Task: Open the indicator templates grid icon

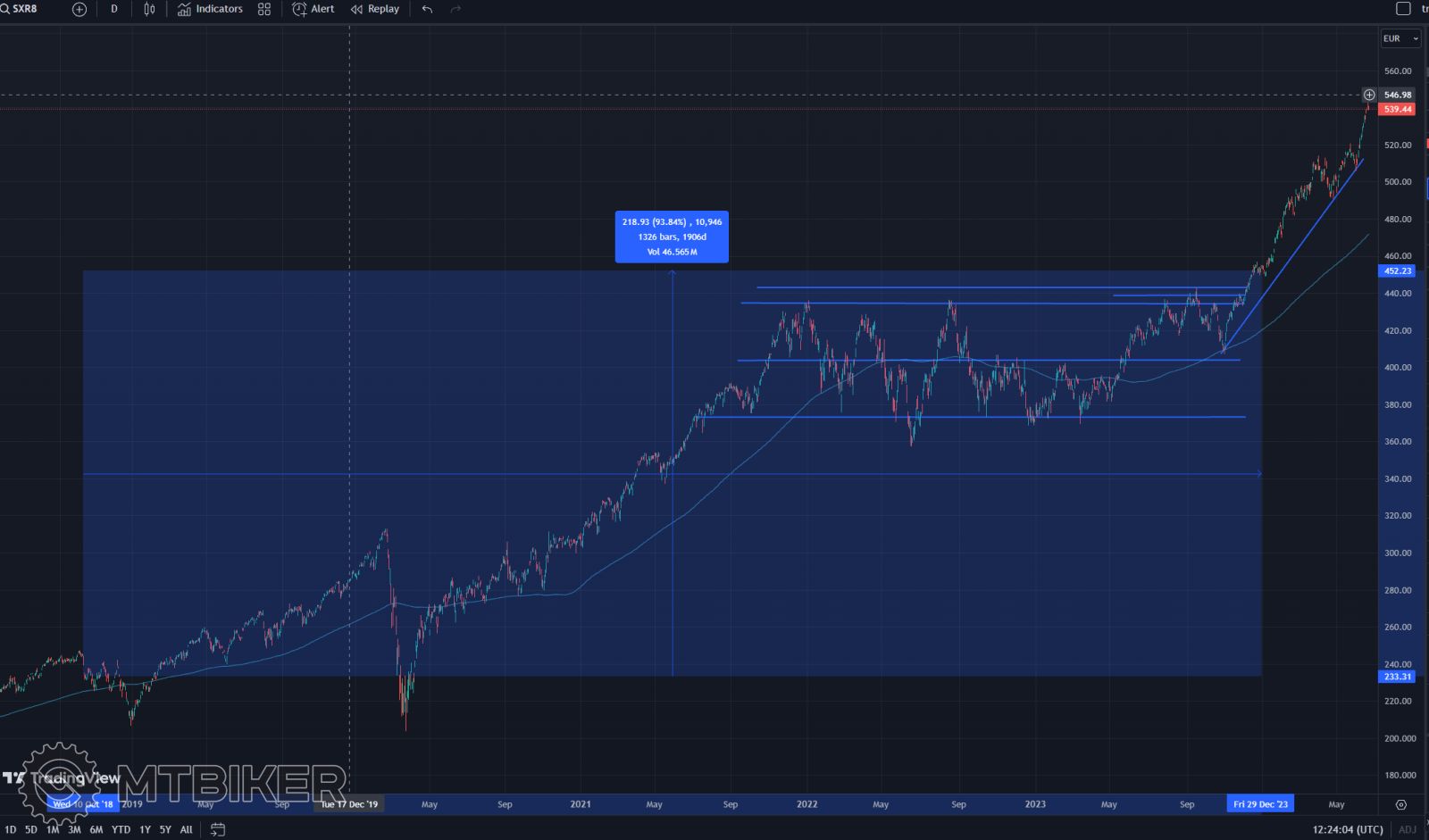Action: 264,9
